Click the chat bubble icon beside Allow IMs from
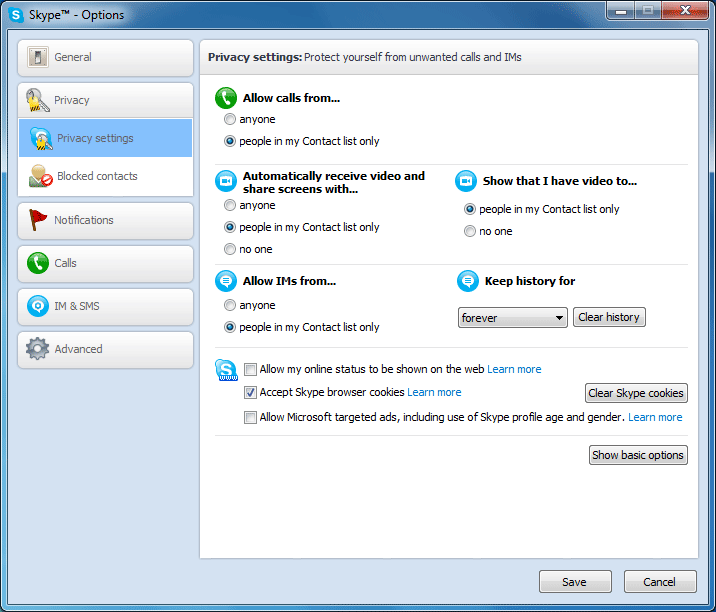 click(x=226, y=281)
